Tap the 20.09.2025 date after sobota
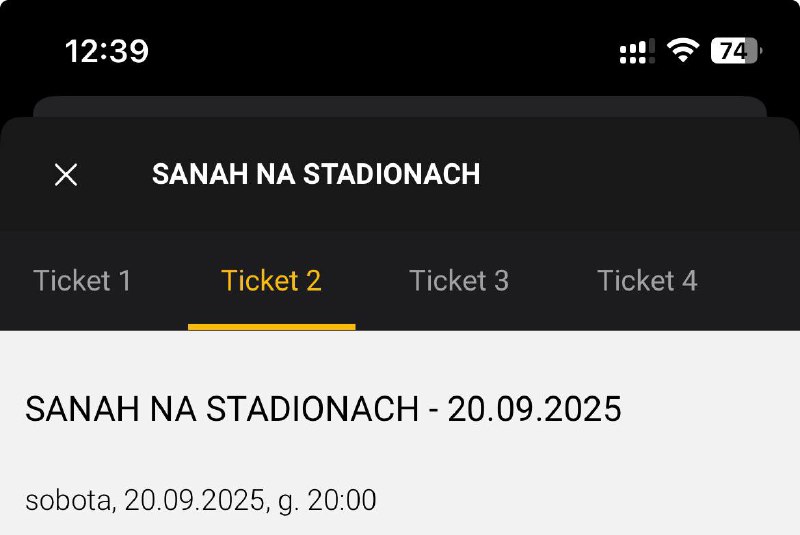The image size is (800, 535). coord(195,500)
